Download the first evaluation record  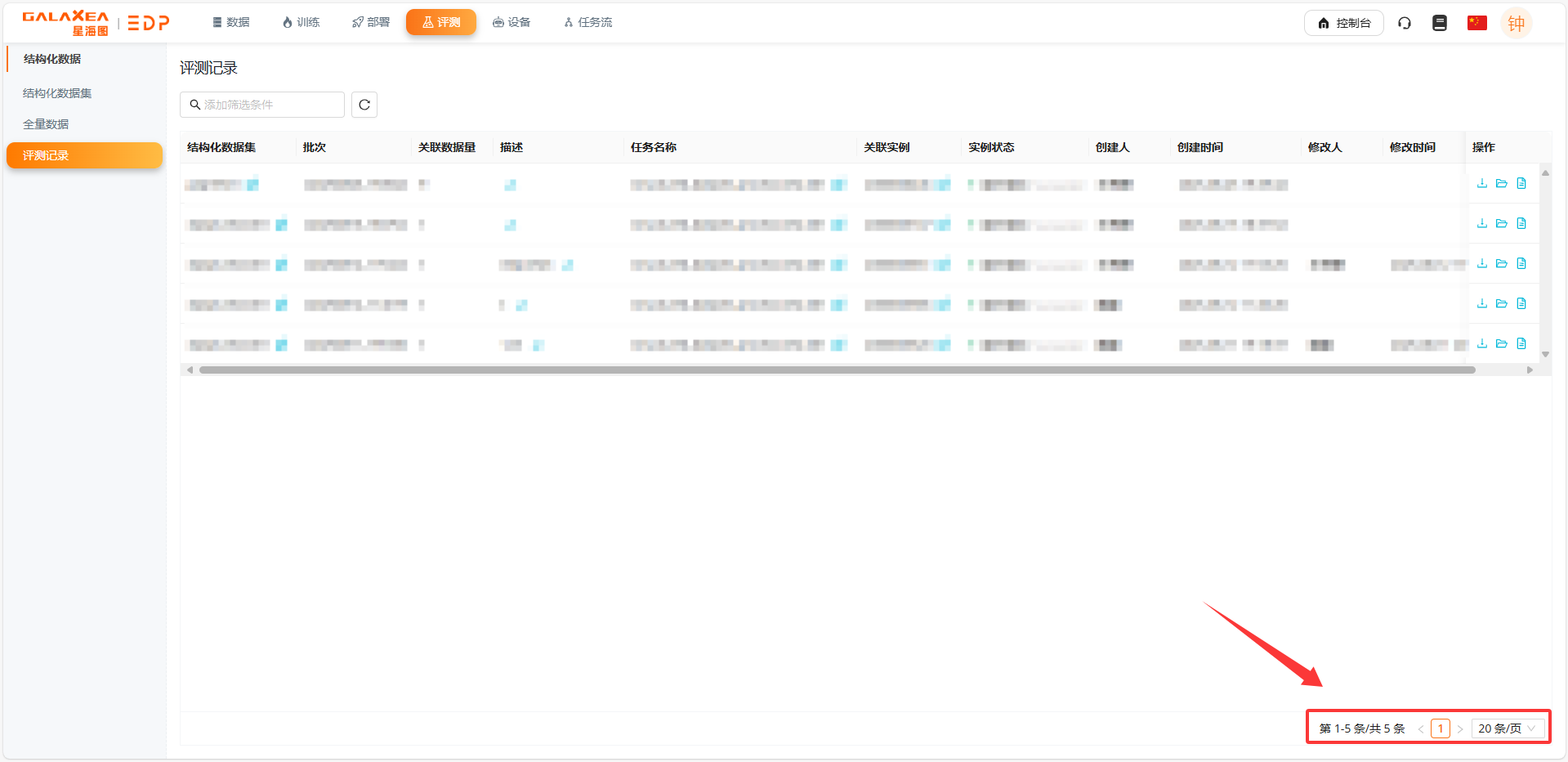point(1481,183)
